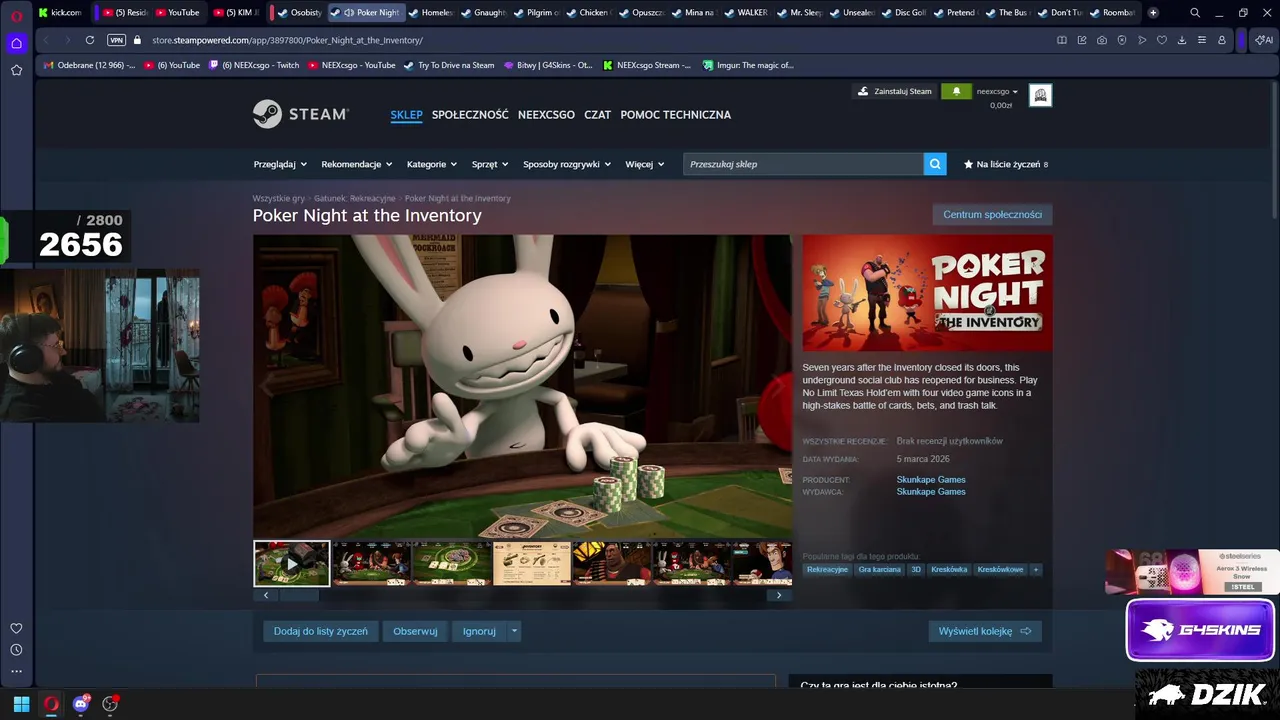The image size is (1280, 720).
Task: Open Centrum społeczności button
Action: click(x=992, y=215)
